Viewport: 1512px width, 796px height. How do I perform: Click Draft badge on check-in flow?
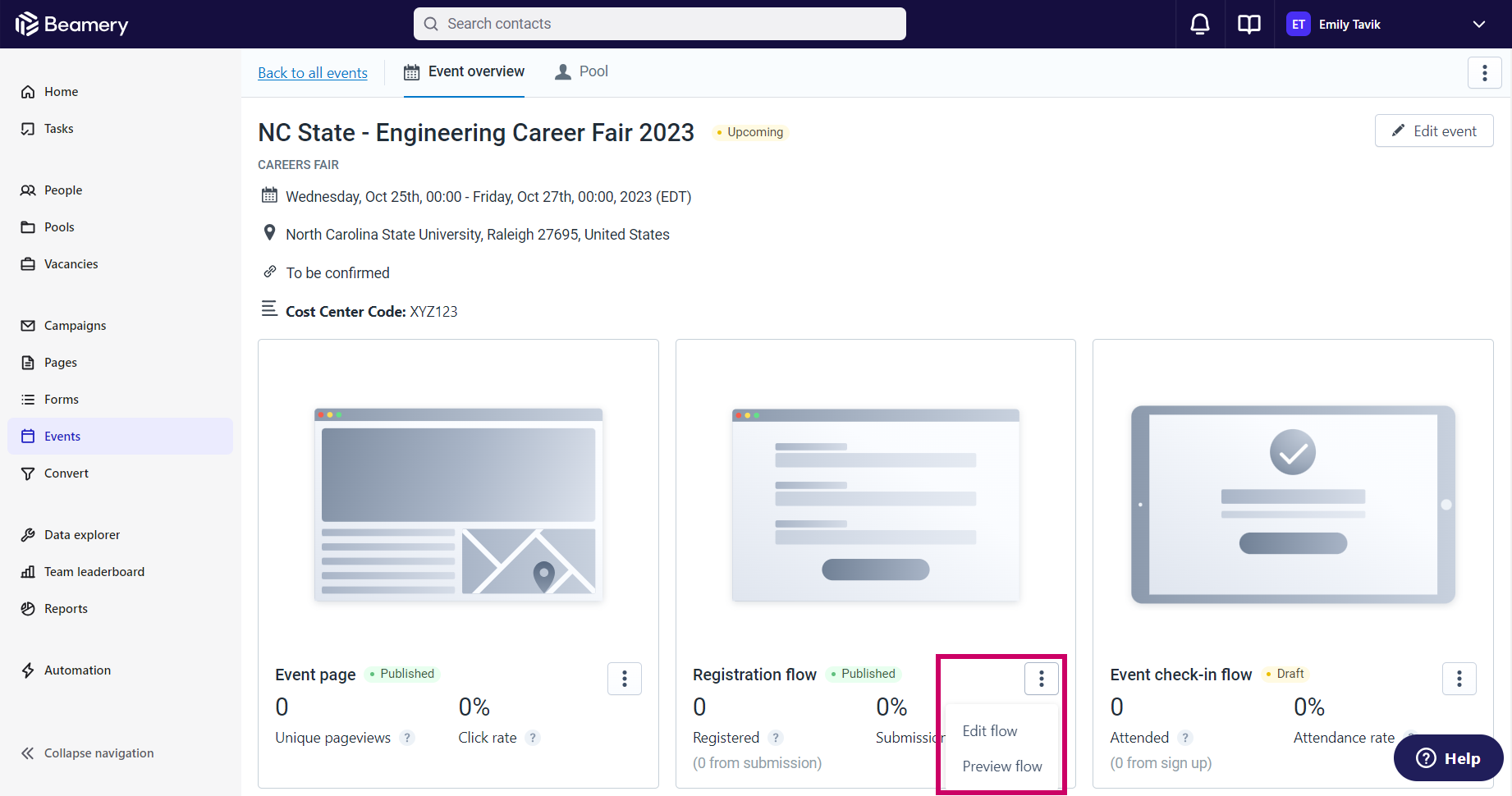(1285, 674)
